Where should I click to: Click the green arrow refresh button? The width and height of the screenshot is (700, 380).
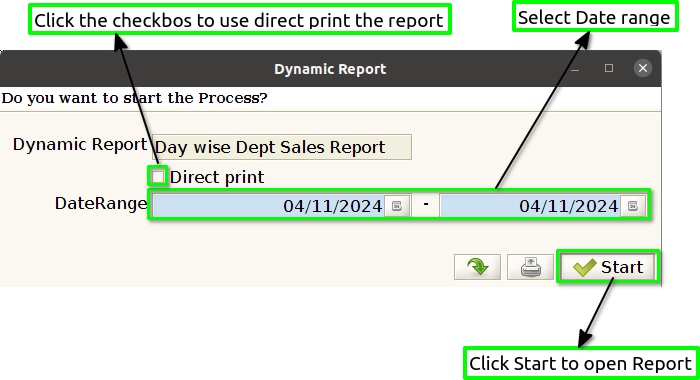(x=477, y=267)
